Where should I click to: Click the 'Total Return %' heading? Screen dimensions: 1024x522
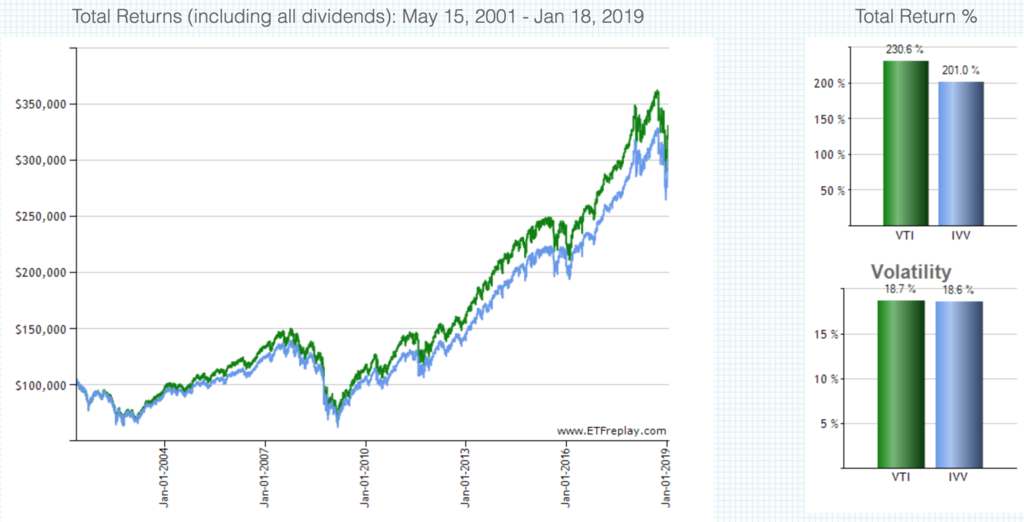pyautogui.click(x=916, y=16)
